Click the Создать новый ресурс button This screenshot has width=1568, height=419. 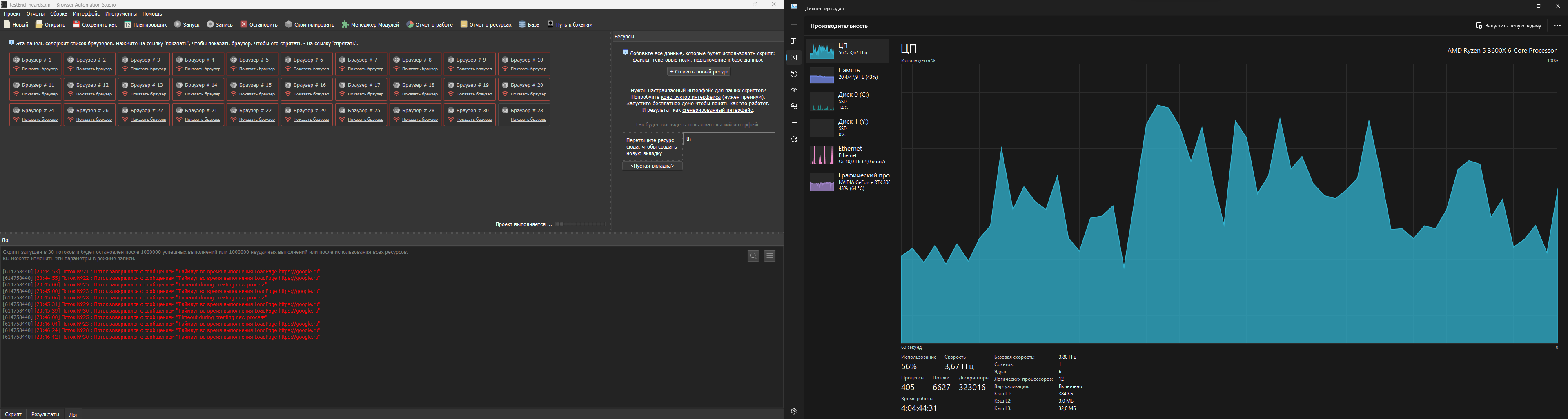[x=699, y=72]
